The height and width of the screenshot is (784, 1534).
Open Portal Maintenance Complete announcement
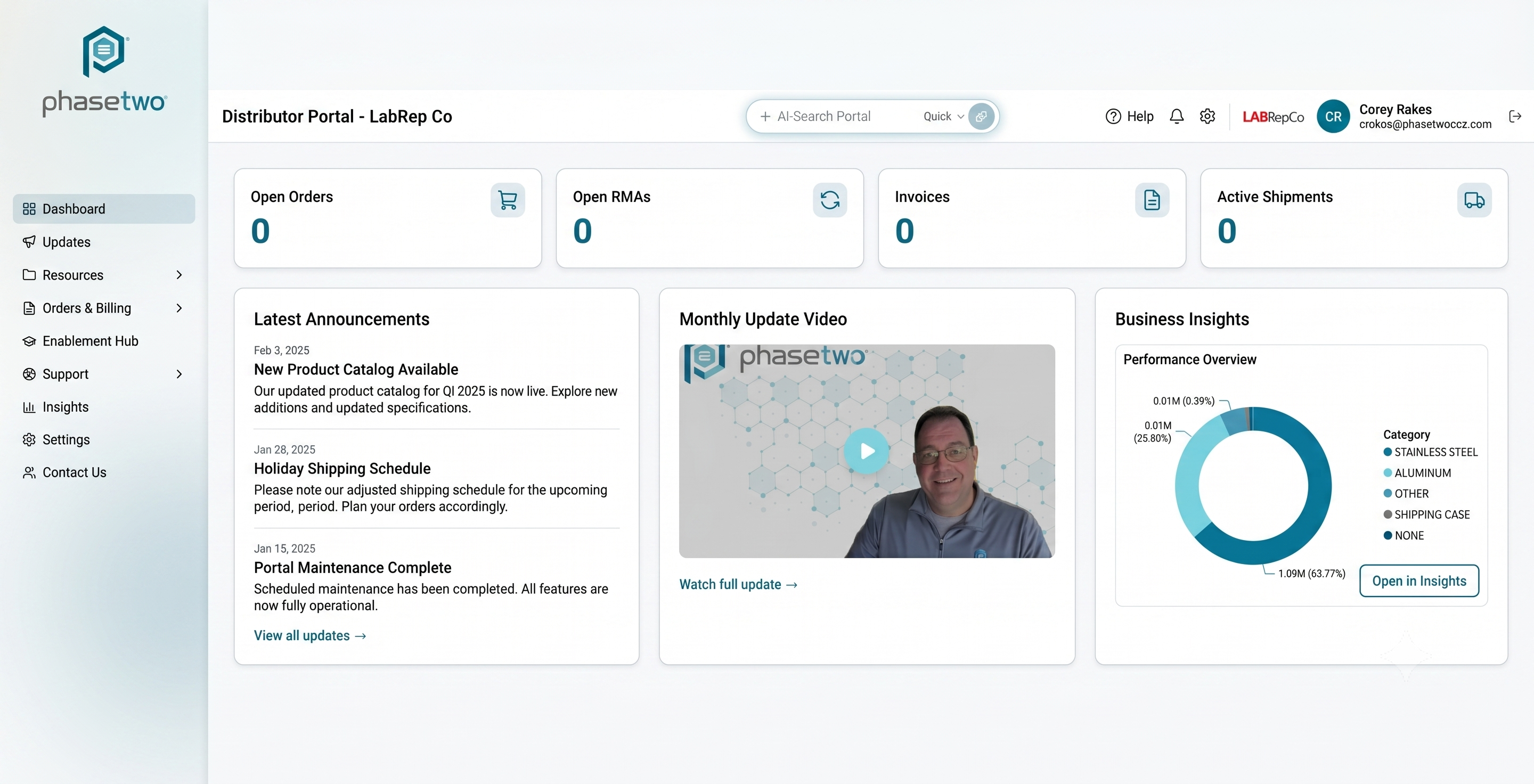coord(353,567)
